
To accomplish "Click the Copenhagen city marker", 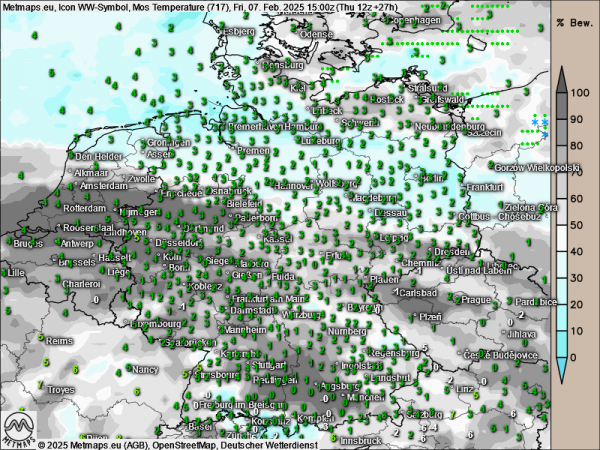I will pyautogui.click(x=387, y=20).
